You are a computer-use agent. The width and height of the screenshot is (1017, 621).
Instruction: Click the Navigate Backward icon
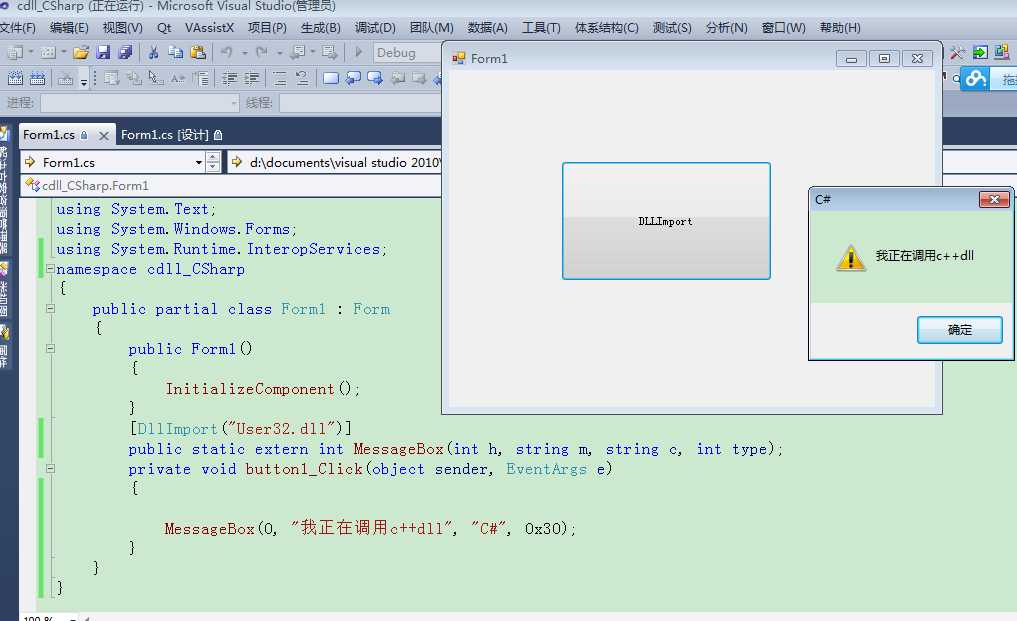[298, 53]
